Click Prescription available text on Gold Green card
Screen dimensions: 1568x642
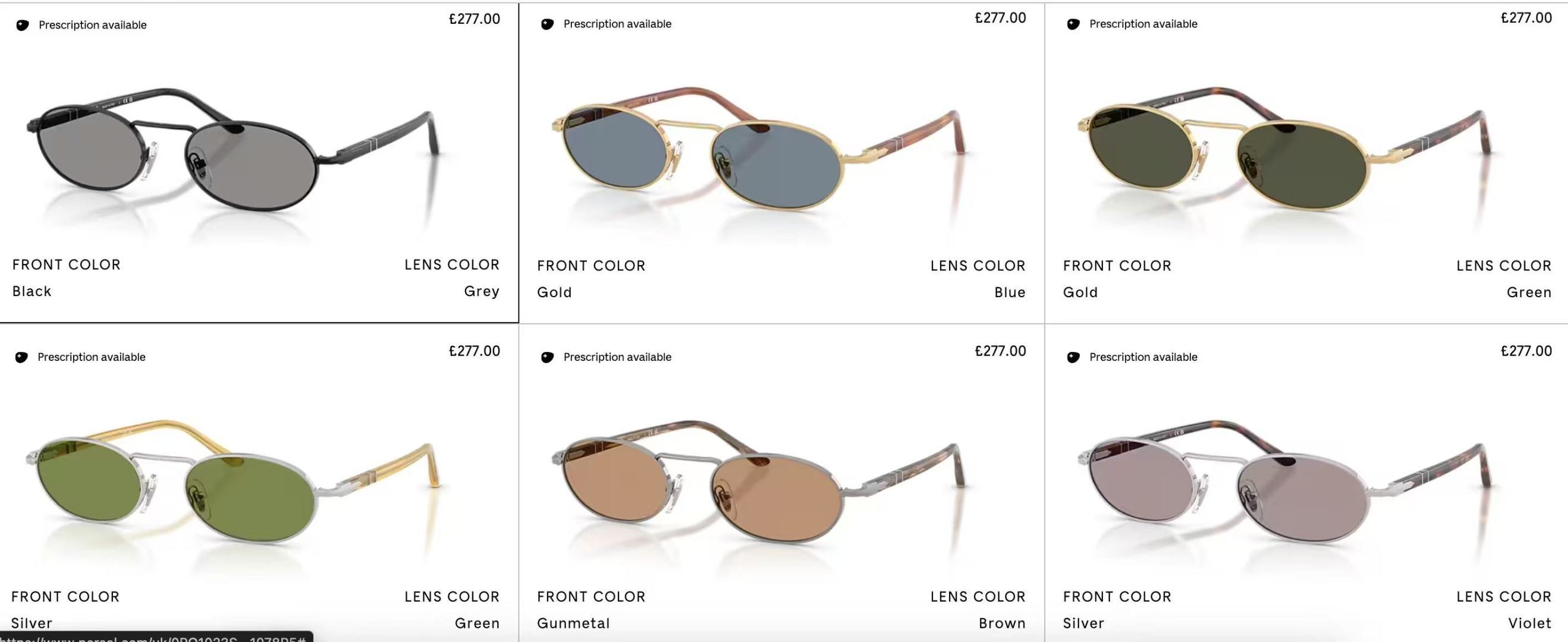1143,24
